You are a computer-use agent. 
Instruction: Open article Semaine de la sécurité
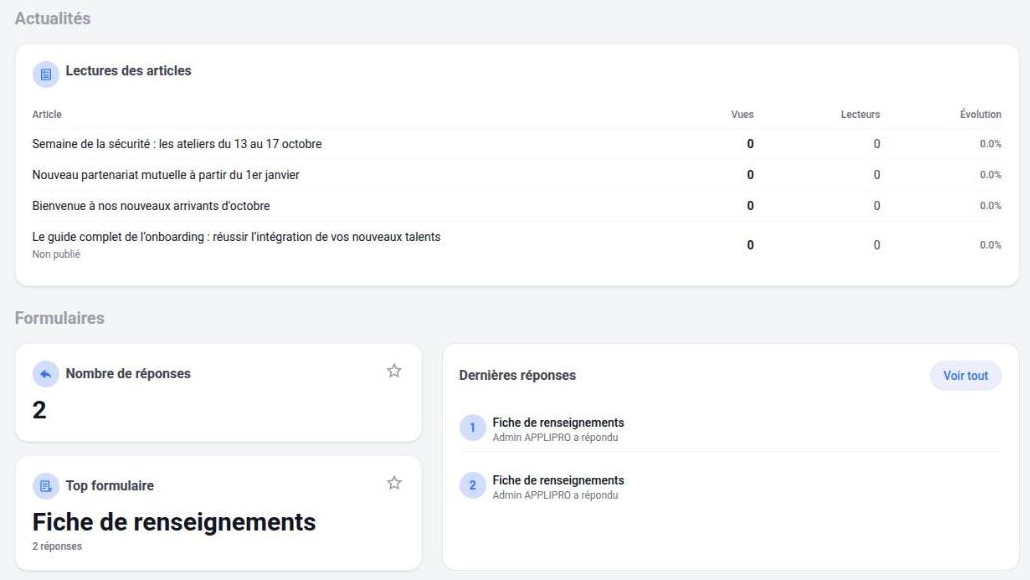177,144
